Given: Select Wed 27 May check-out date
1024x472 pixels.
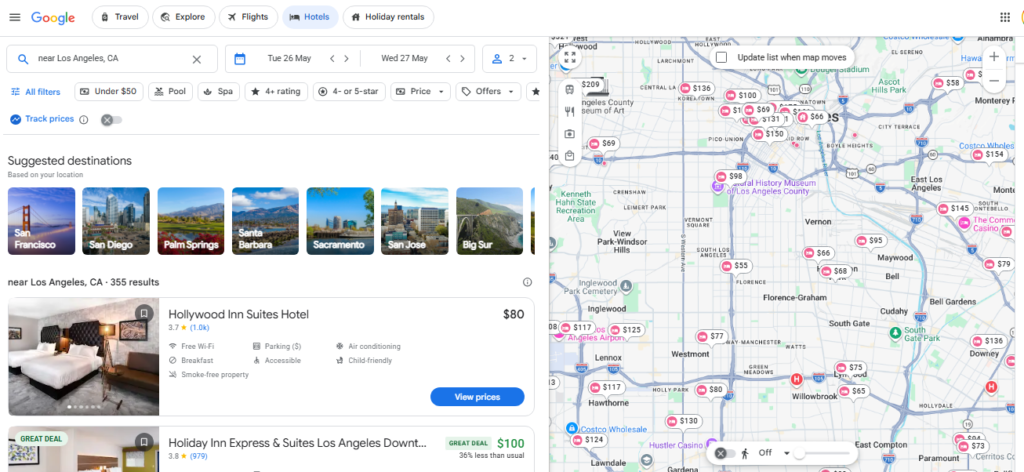Looking at the screenshot, I should coord(404,59).
